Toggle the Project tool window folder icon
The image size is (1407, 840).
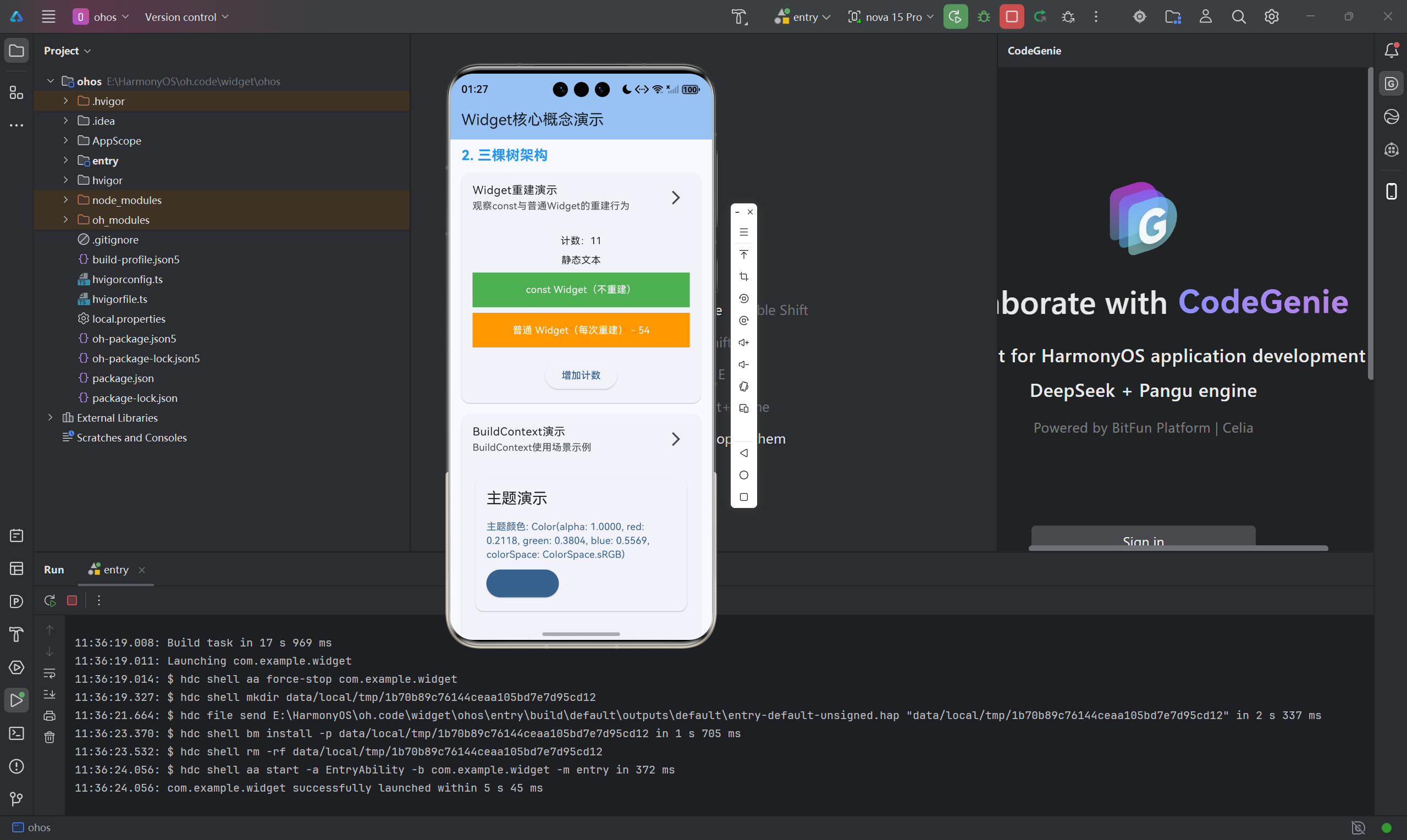(16, 51)
